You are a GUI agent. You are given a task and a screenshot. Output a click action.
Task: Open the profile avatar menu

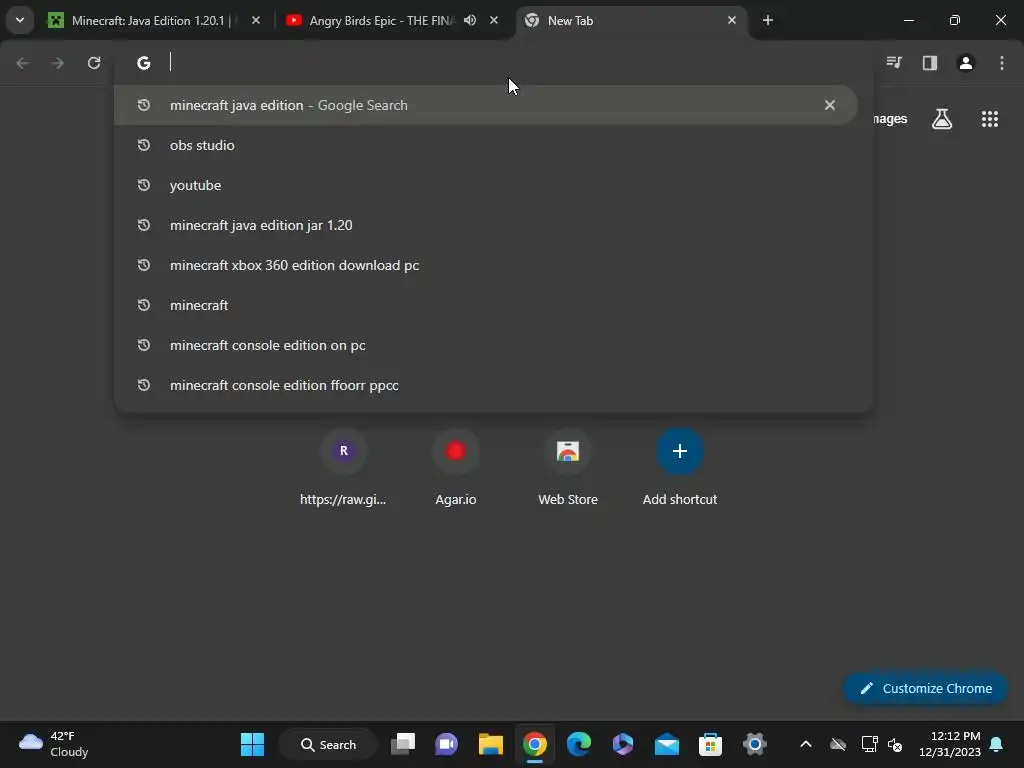(966, 63)
